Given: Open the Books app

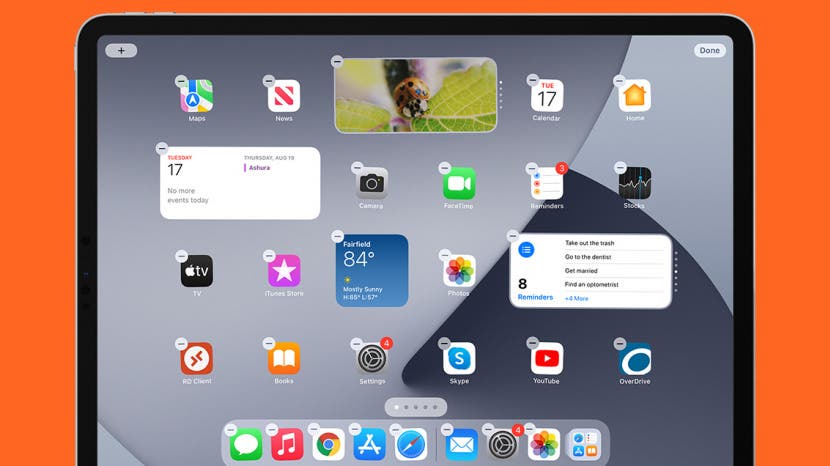Looking at the screenshot, I should click(284, 359).
